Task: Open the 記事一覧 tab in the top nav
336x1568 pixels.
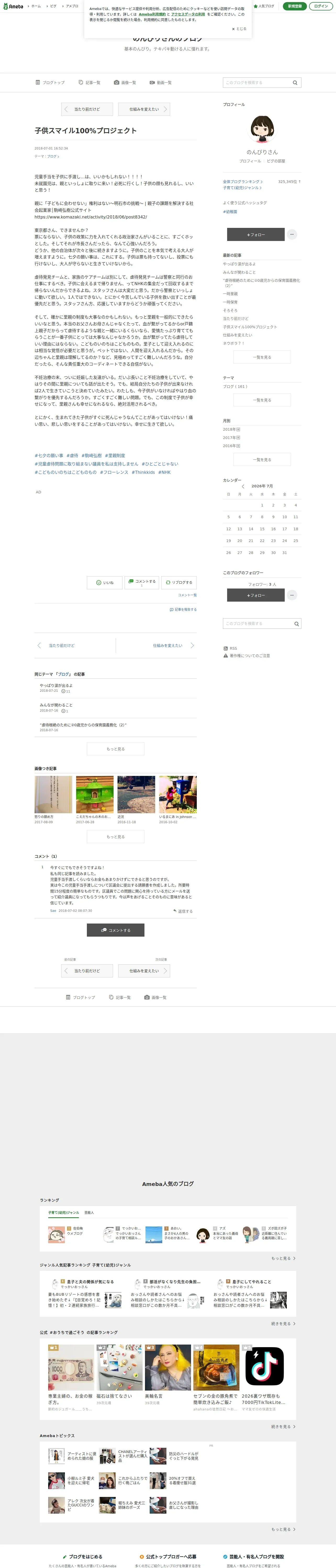Action: click(90, 83)
